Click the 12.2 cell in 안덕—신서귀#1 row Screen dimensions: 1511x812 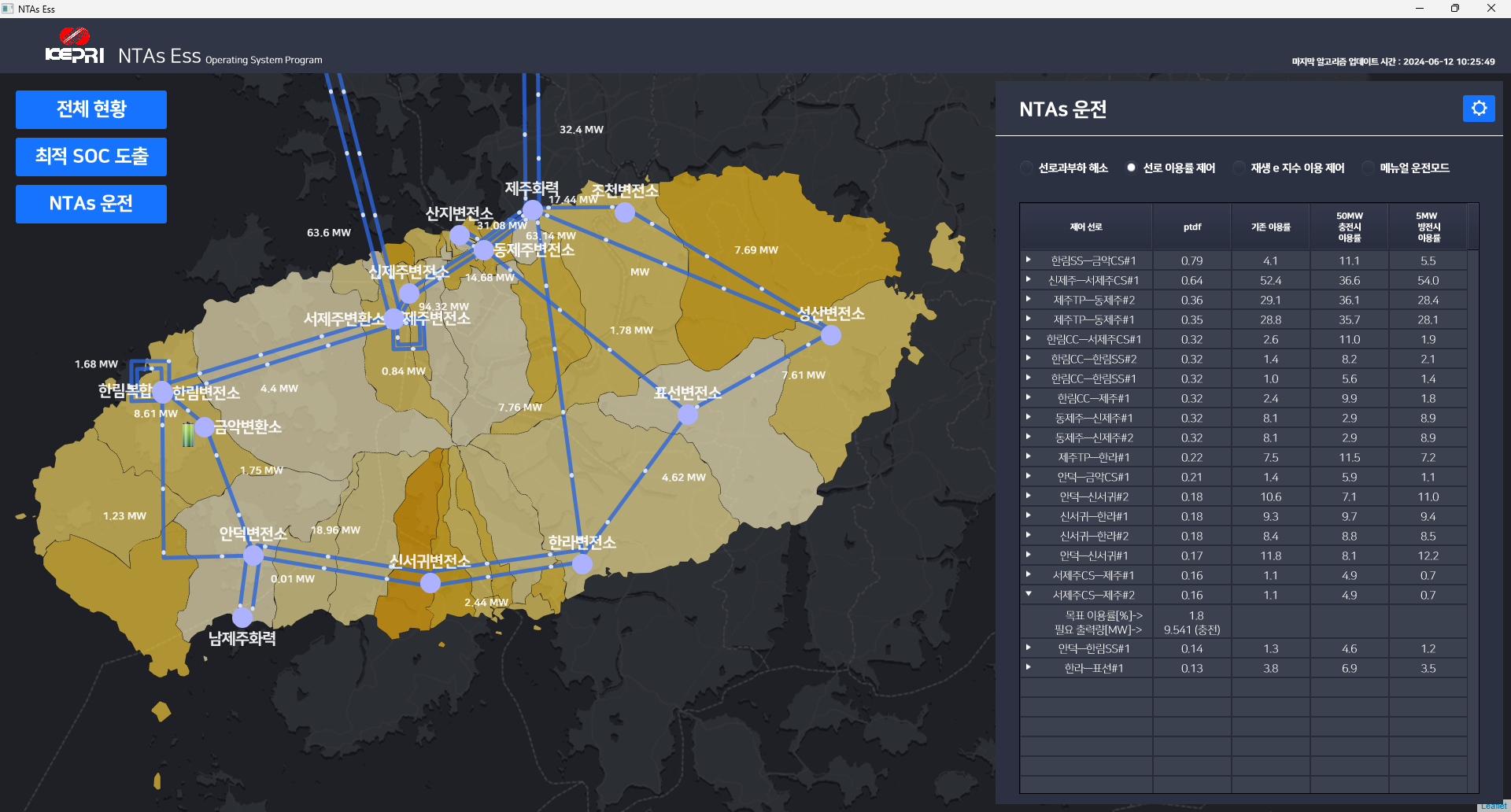[x=1428, y=555]
